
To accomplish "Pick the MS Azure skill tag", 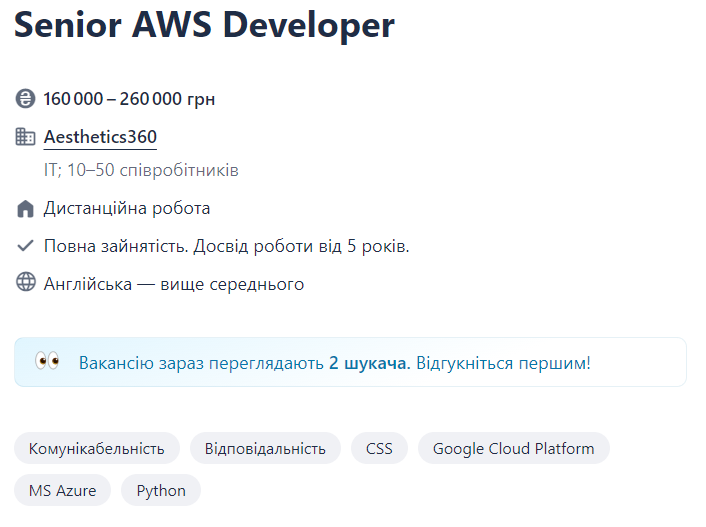I will [62, 490].
